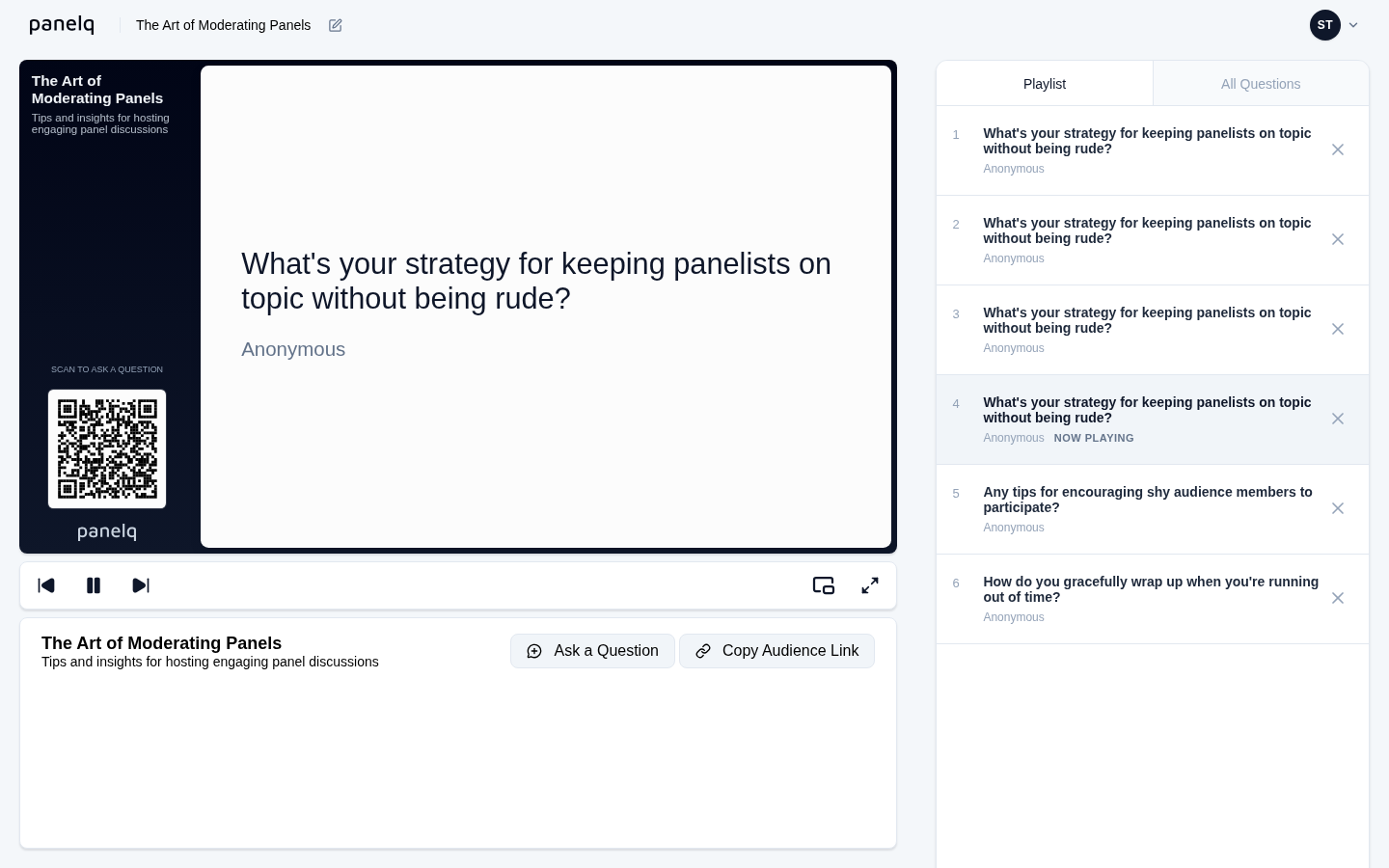This screenshot has height=868, width=1389.
Task: Click Copy Audience Link
Action: click(776, 651)
